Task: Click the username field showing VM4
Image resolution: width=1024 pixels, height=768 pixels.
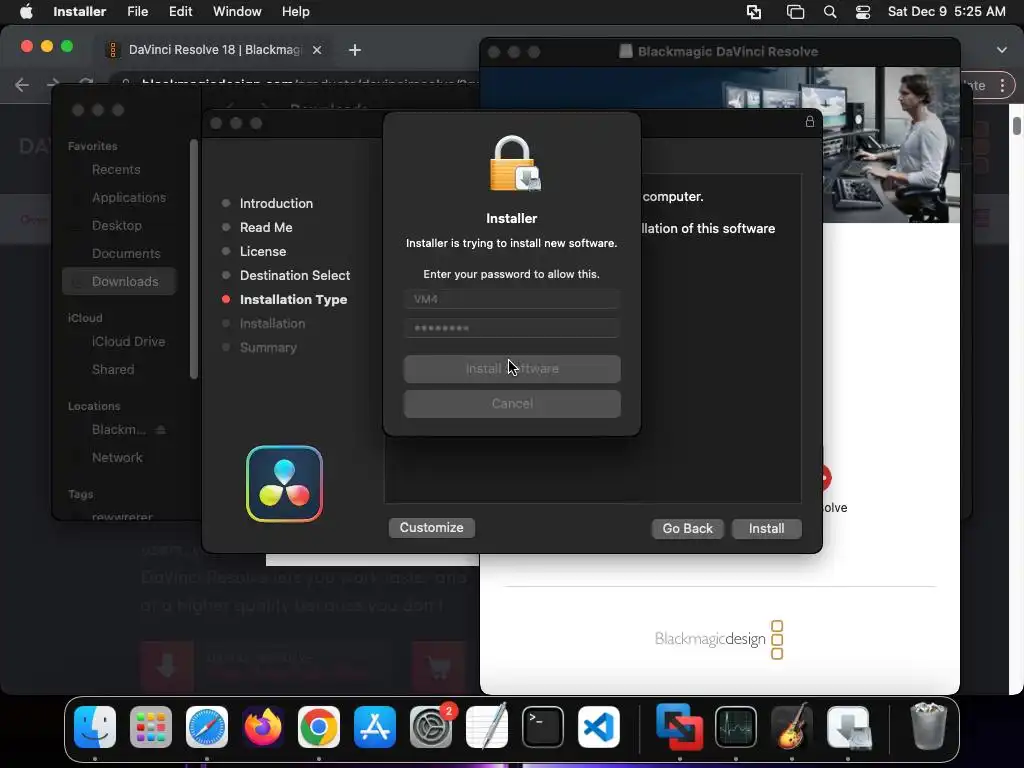Action: (512, 299)
